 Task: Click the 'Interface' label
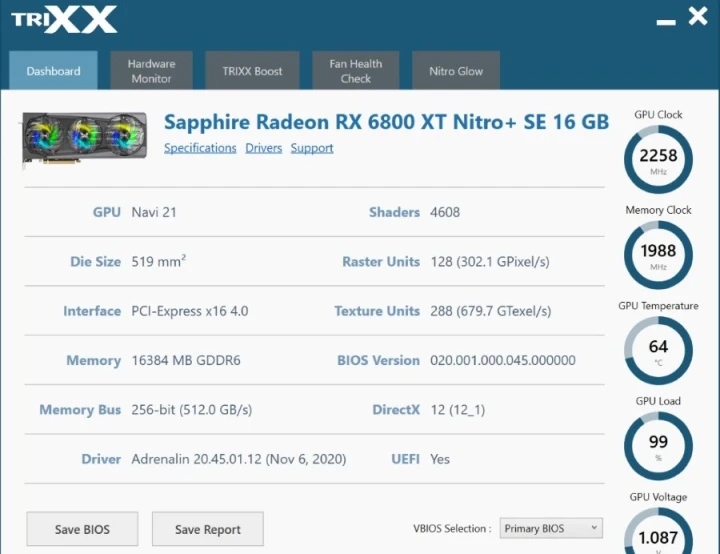[92, 311]
